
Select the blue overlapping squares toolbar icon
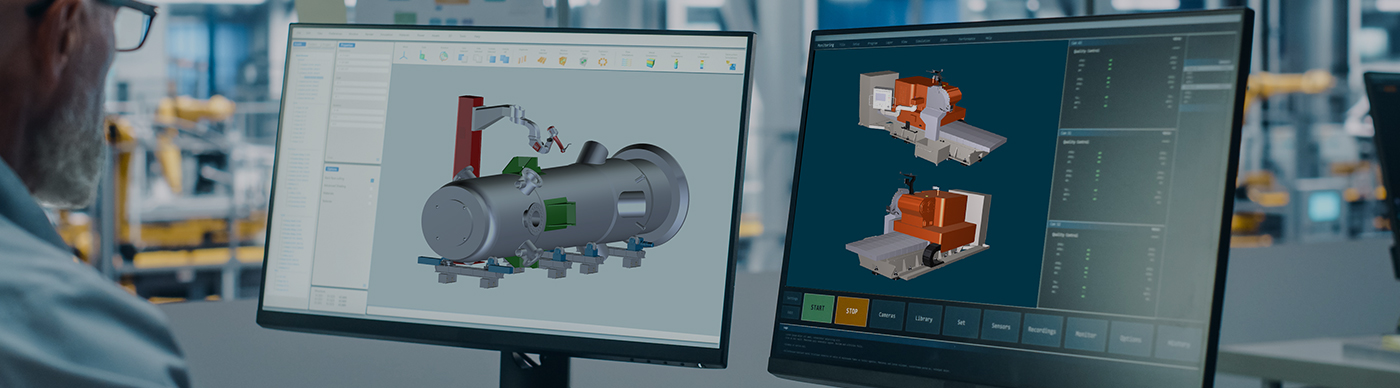pyautogui.click(x=504, y=59)
